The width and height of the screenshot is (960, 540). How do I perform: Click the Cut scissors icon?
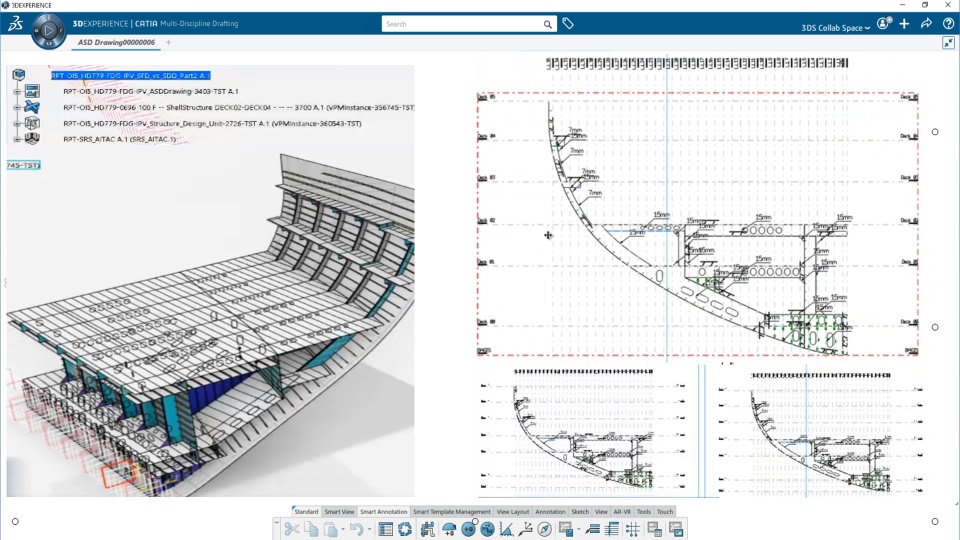click(x=292, y=529)
